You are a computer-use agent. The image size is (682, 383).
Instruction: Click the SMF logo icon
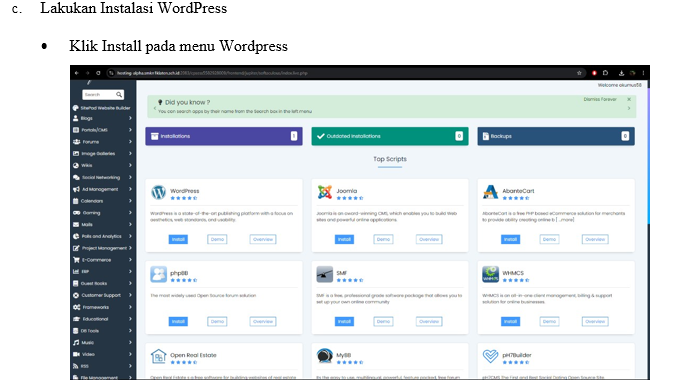tap(324, 274)
